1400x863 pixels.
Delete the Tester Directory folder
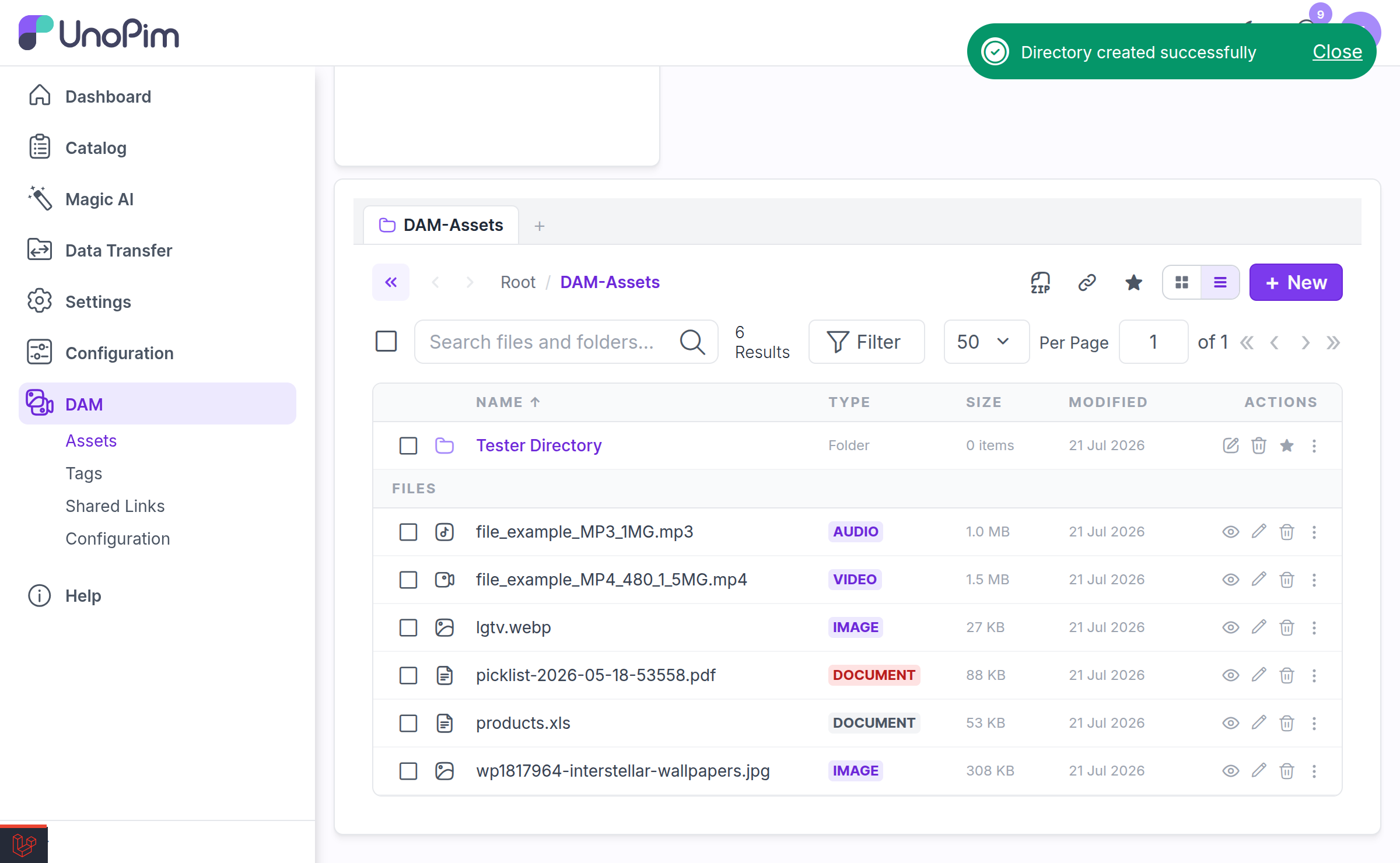pos(1258,445)
